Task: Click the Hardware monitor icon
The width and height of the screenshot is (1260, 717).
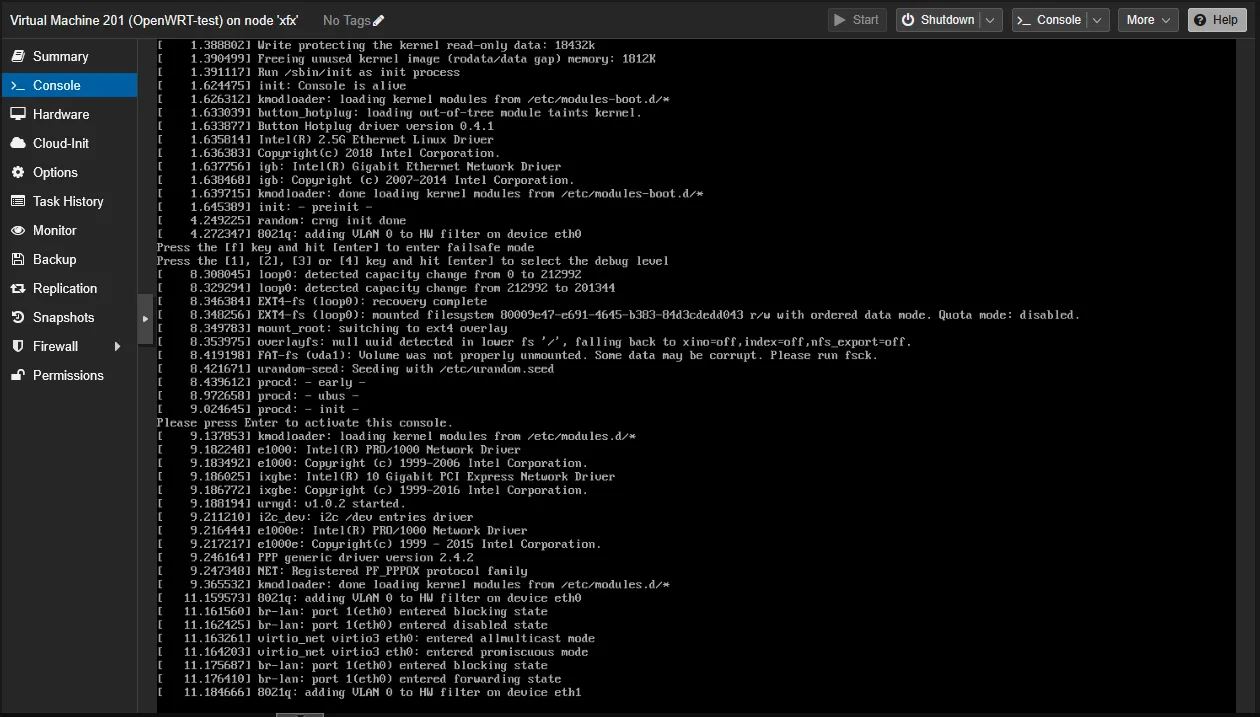Action: pos(18,114)
